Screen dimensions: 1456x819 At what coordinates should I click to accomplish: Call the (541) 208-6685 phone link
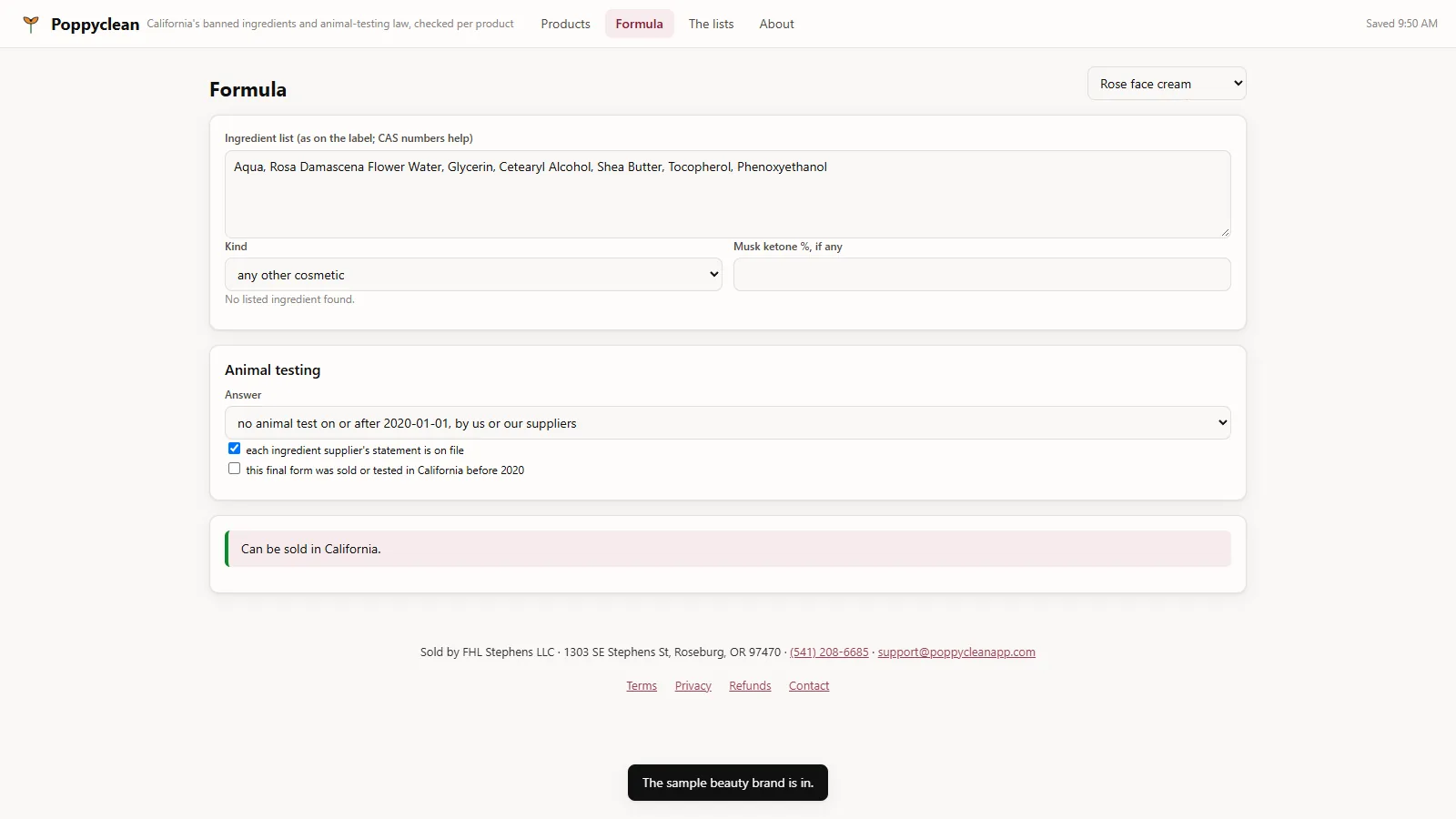(829, 652)
